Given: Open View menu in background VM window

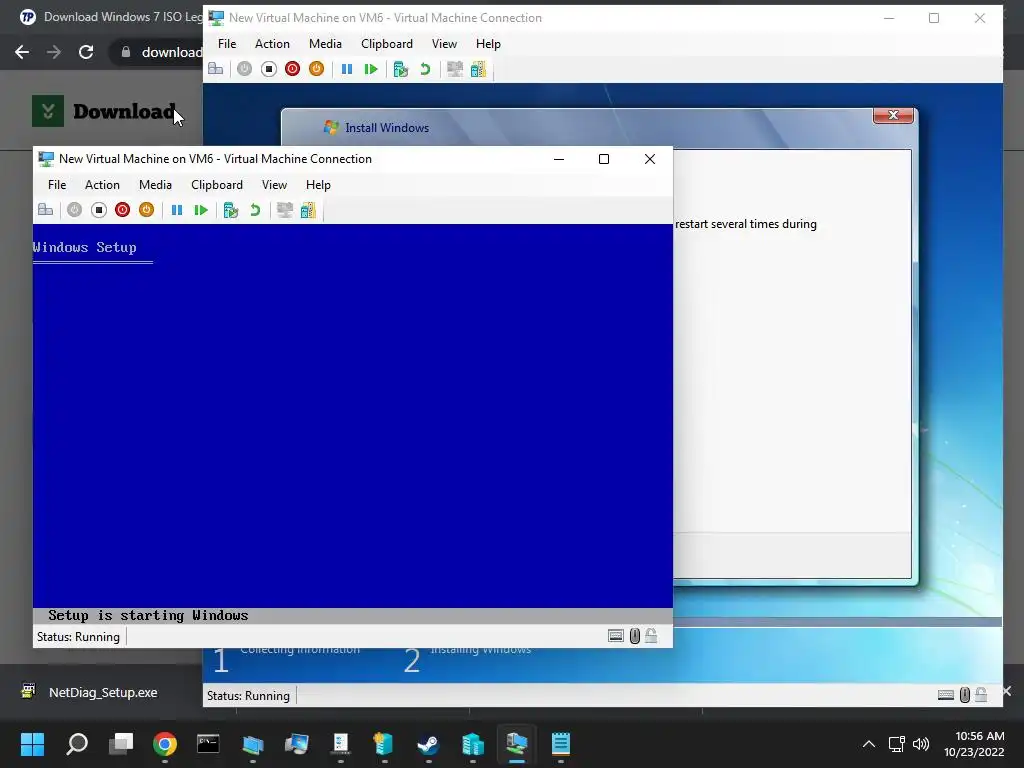Looking at the screenshot, I should 444,44.
